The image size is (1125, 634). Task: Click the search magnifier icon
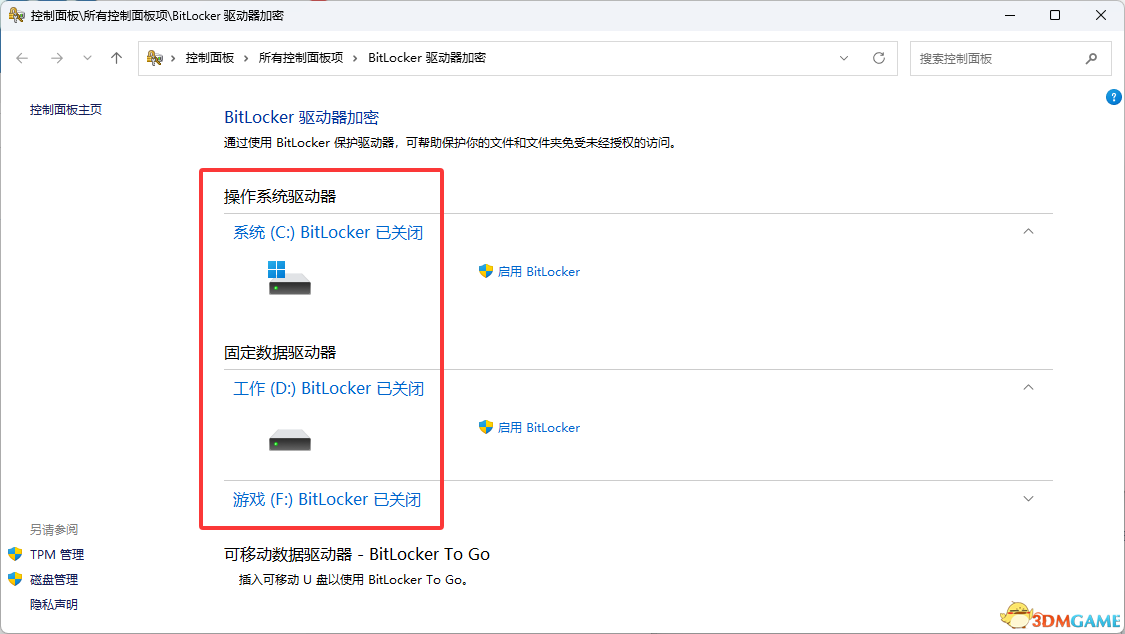tap(1092, 58)
